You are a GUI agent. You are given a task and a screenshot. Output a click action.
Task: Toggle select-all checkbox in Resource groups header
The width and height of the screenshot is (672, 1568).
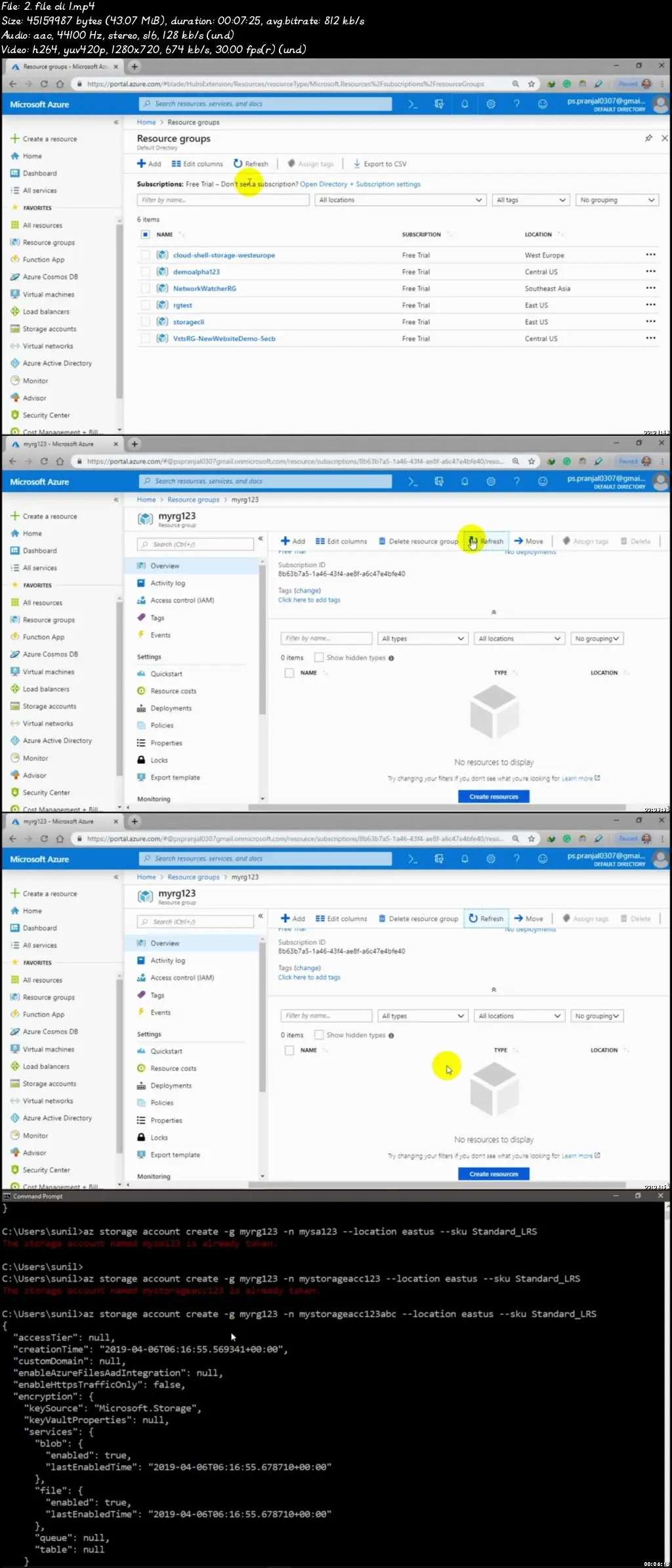click(145, 234)
